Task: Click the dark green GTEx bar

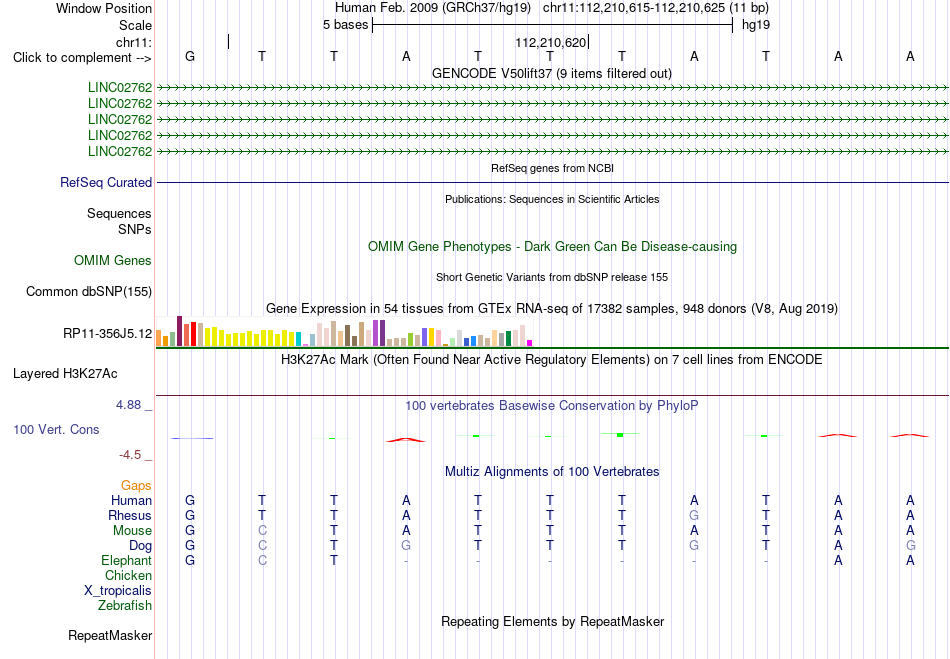Action: tap(508, 339)
